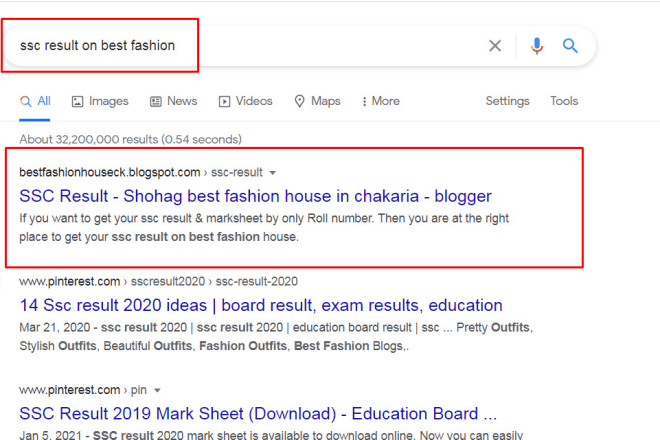Click 'About 32,200,000 results' text
The height and width of the screenshot is (440, 660).
(130, 139)
